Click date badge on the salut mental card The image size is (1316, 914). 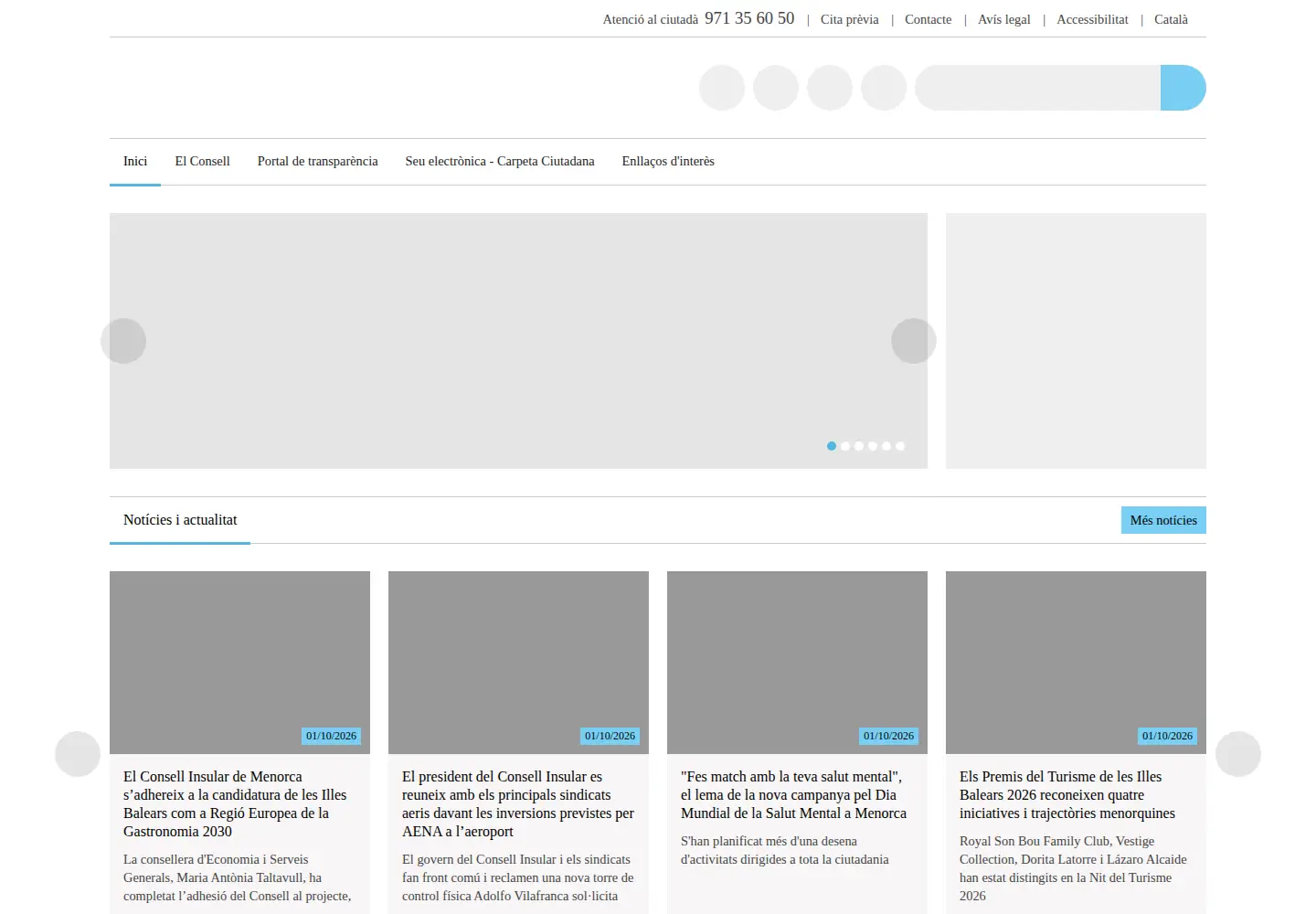(x=888, y=736)
